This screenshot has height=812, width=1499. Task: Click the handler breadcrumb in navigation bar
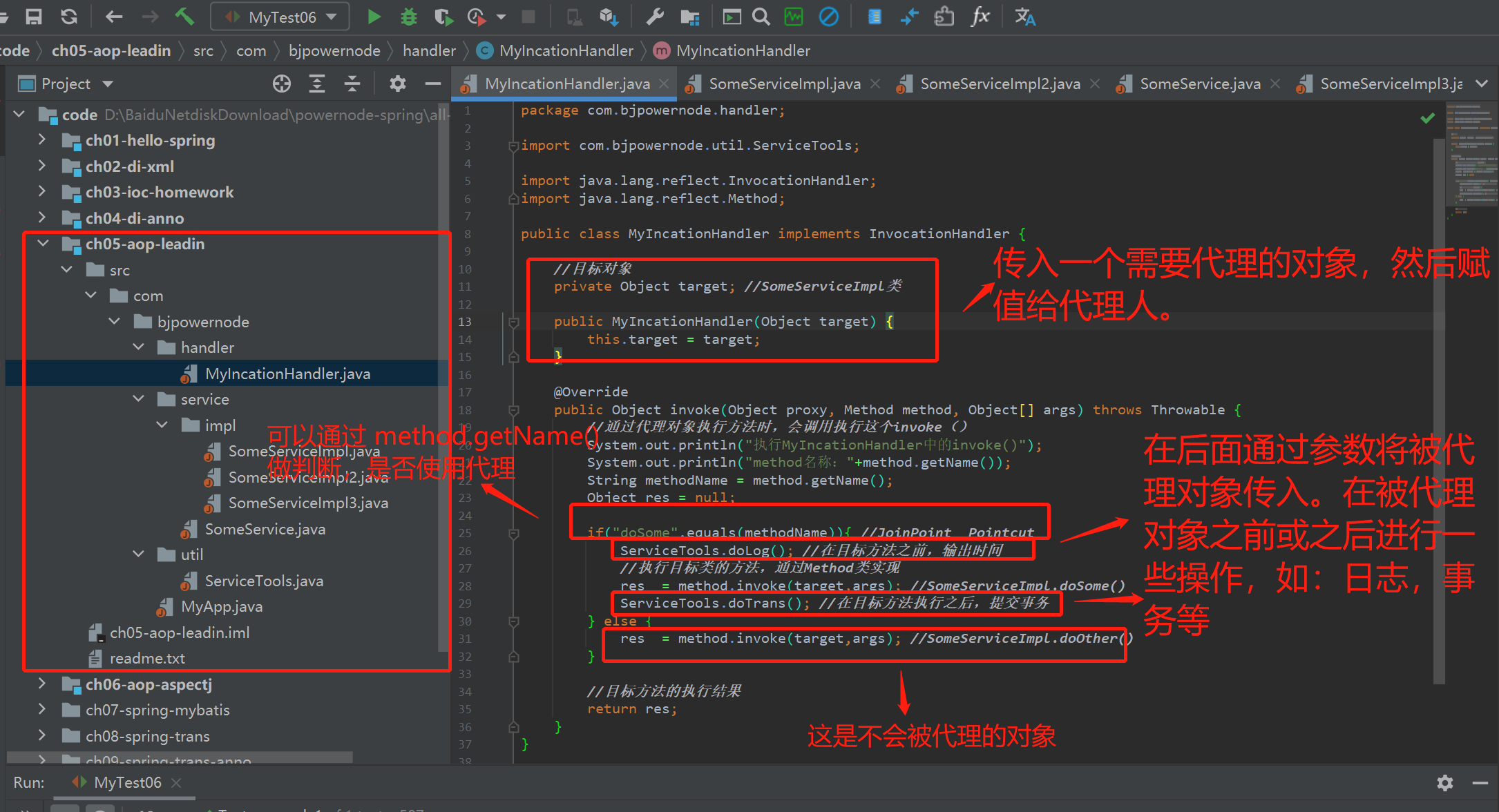(x=429, y=50)
